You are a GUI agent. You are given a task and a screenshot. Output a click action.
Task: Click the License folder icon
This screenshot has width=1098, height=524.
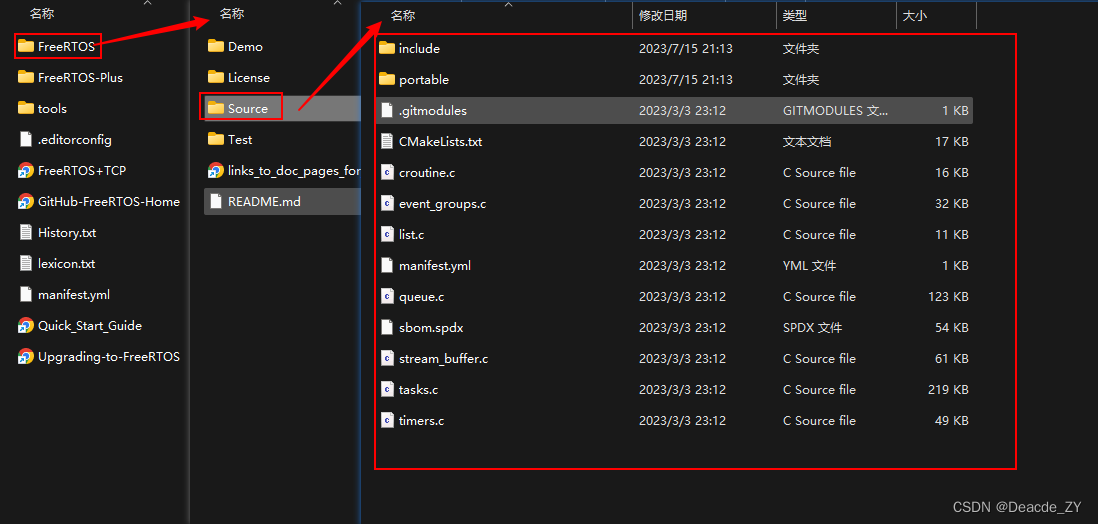tap(216, 77)
